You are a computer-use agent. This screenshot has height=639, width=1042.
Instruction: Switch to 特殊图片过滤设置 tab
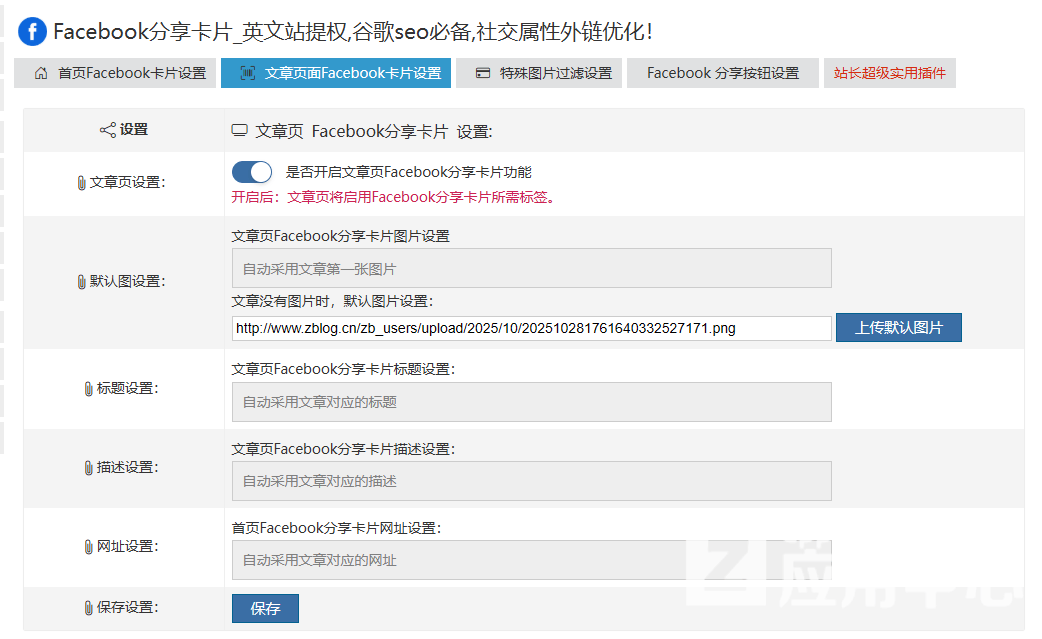click(x=539, y=73)
